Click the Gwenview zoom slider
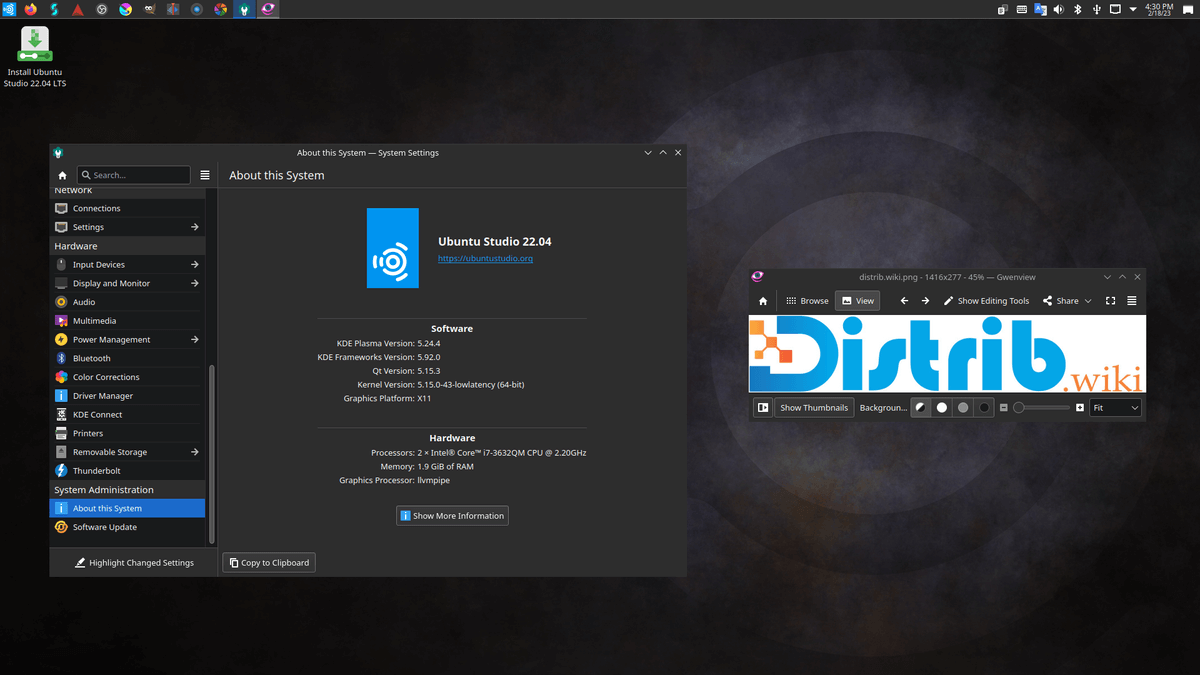Viewport: 1200px width, 675px height. pos(1041,408)
